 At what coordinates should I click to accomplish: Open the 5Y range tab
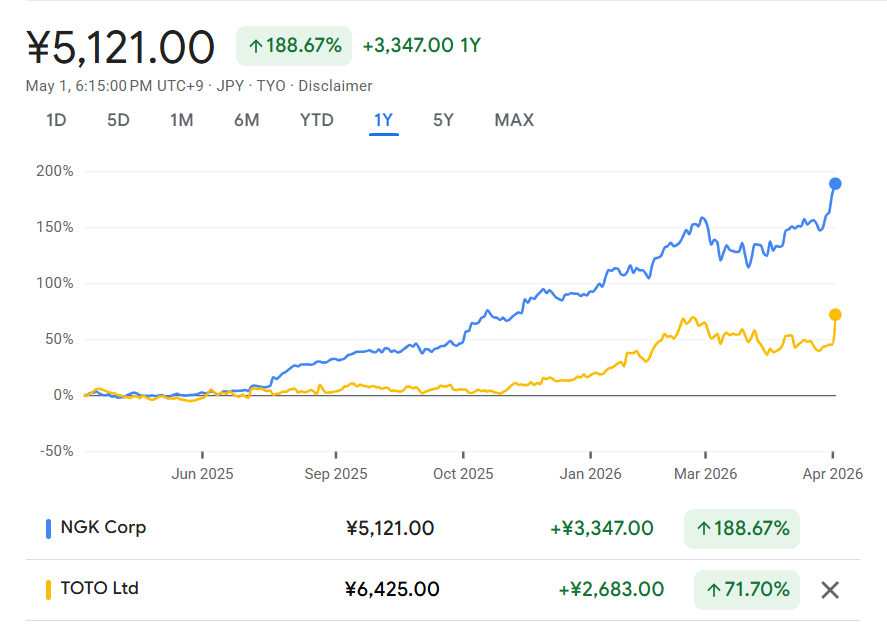click(444, 120)
